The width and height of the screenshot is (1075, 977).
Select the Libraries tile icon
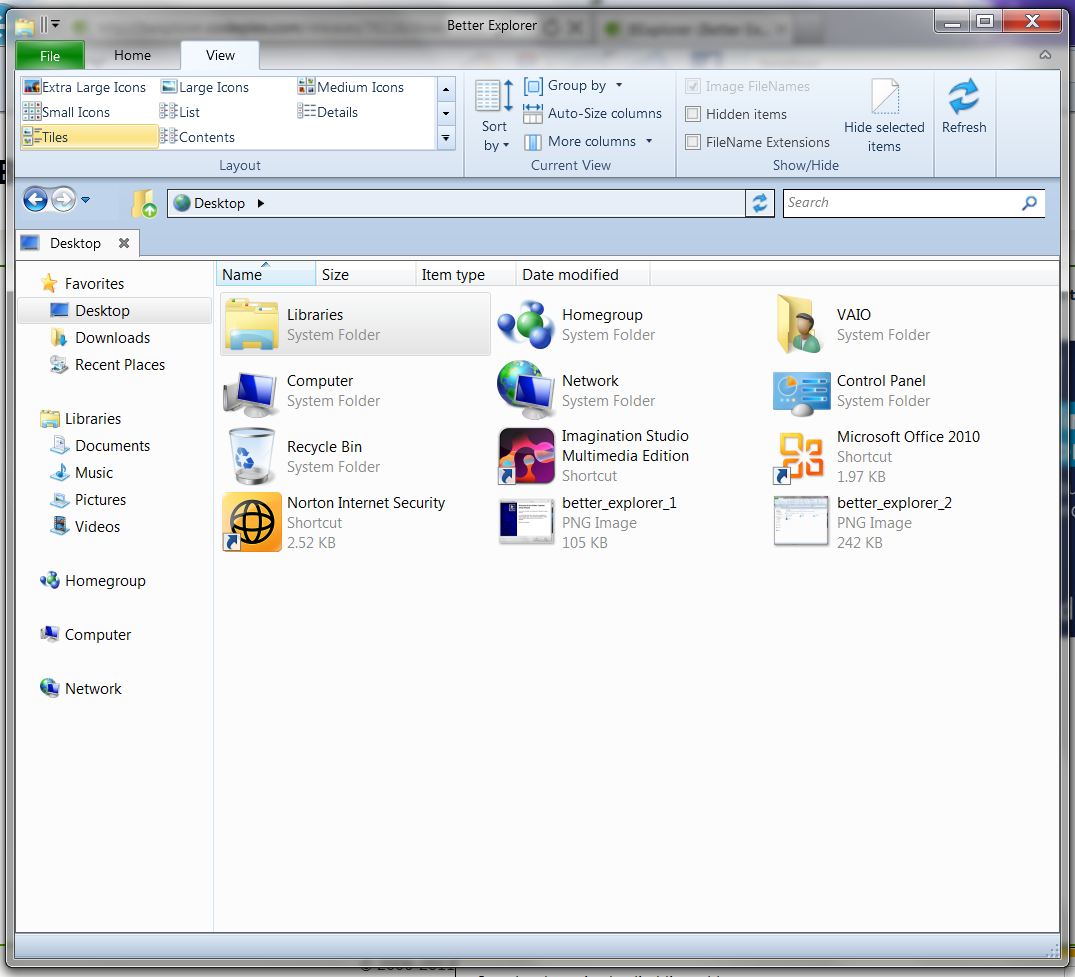pos(252,324)
